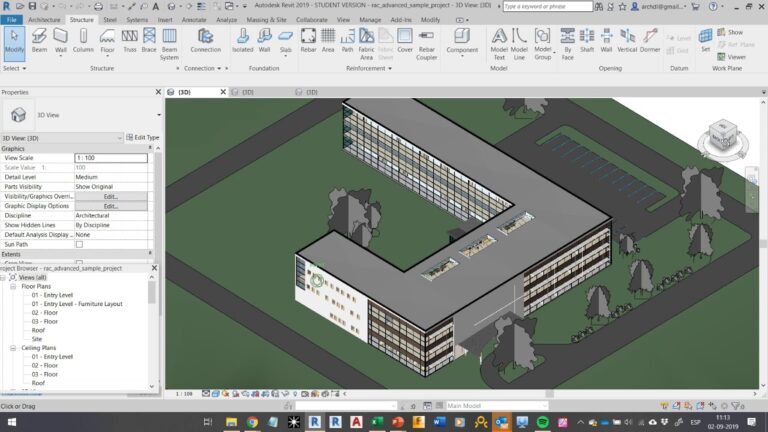Image resolution: width=768 pixels, height=432 pixels.
Task: Open the Component tool
Action: (462, 41)
